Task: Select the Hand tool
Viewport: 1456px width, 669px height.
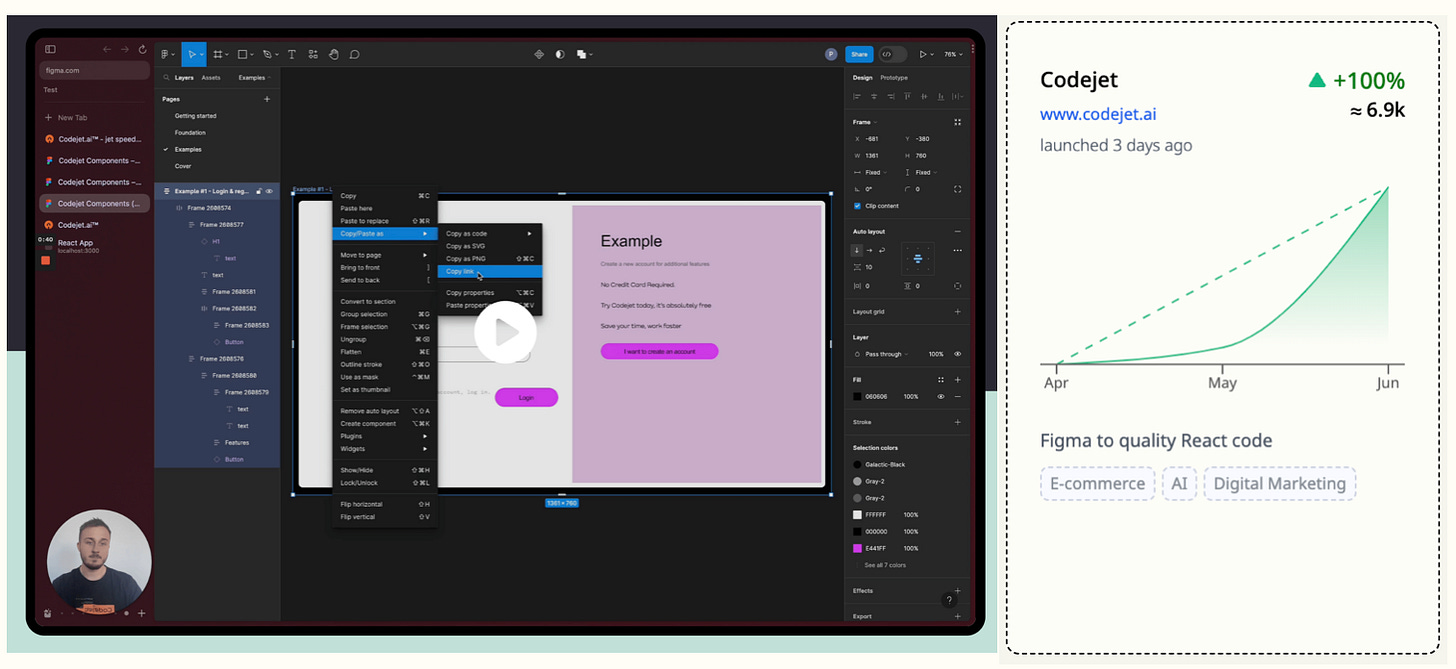Action: [334, 54]
